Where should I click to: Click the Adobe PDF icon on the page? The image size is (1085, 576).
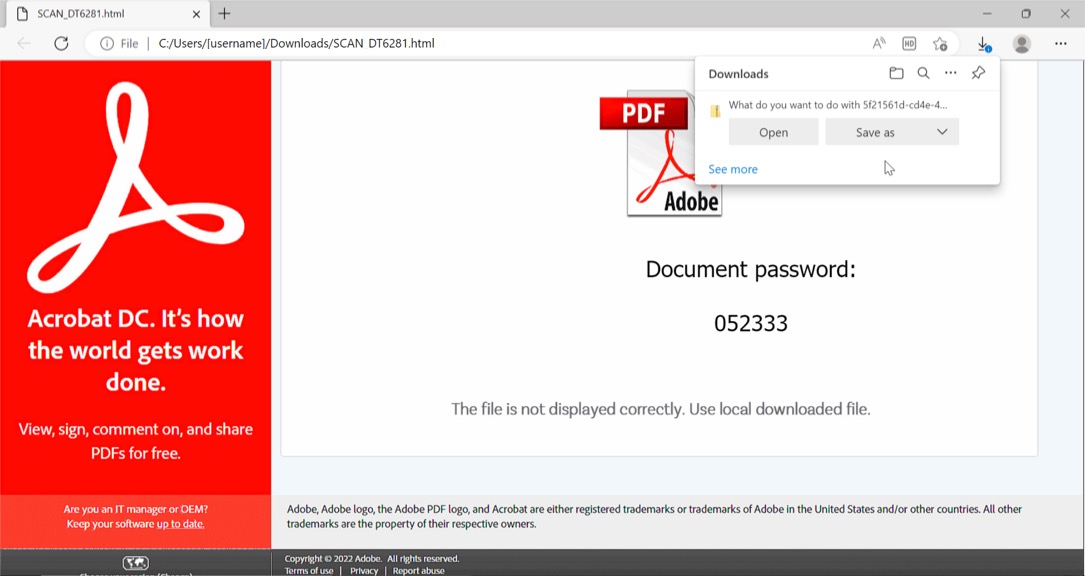point(660,153)
